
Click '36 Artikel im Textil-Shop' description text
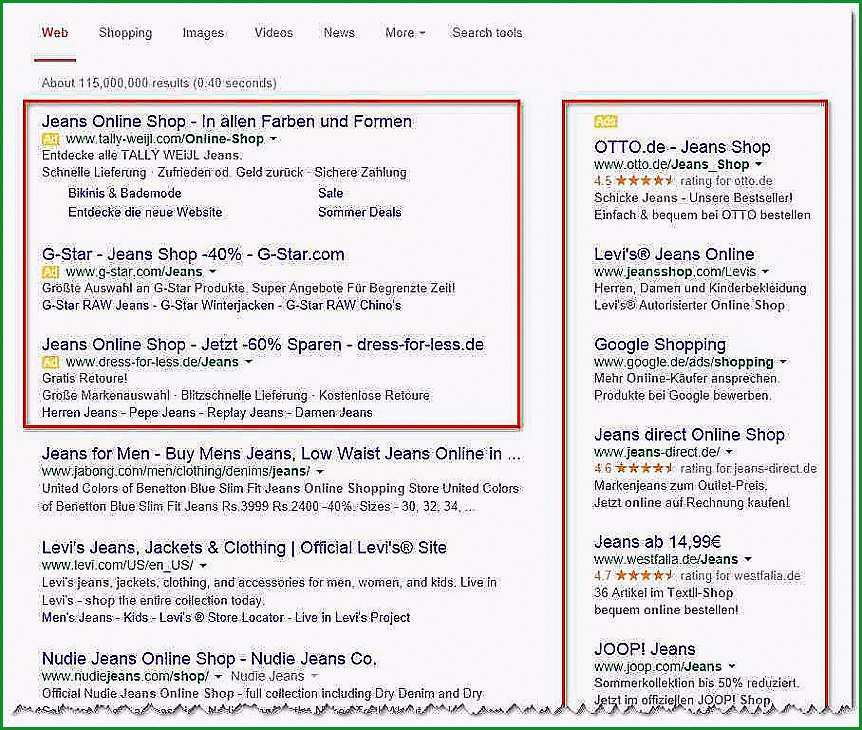point(664,593)
